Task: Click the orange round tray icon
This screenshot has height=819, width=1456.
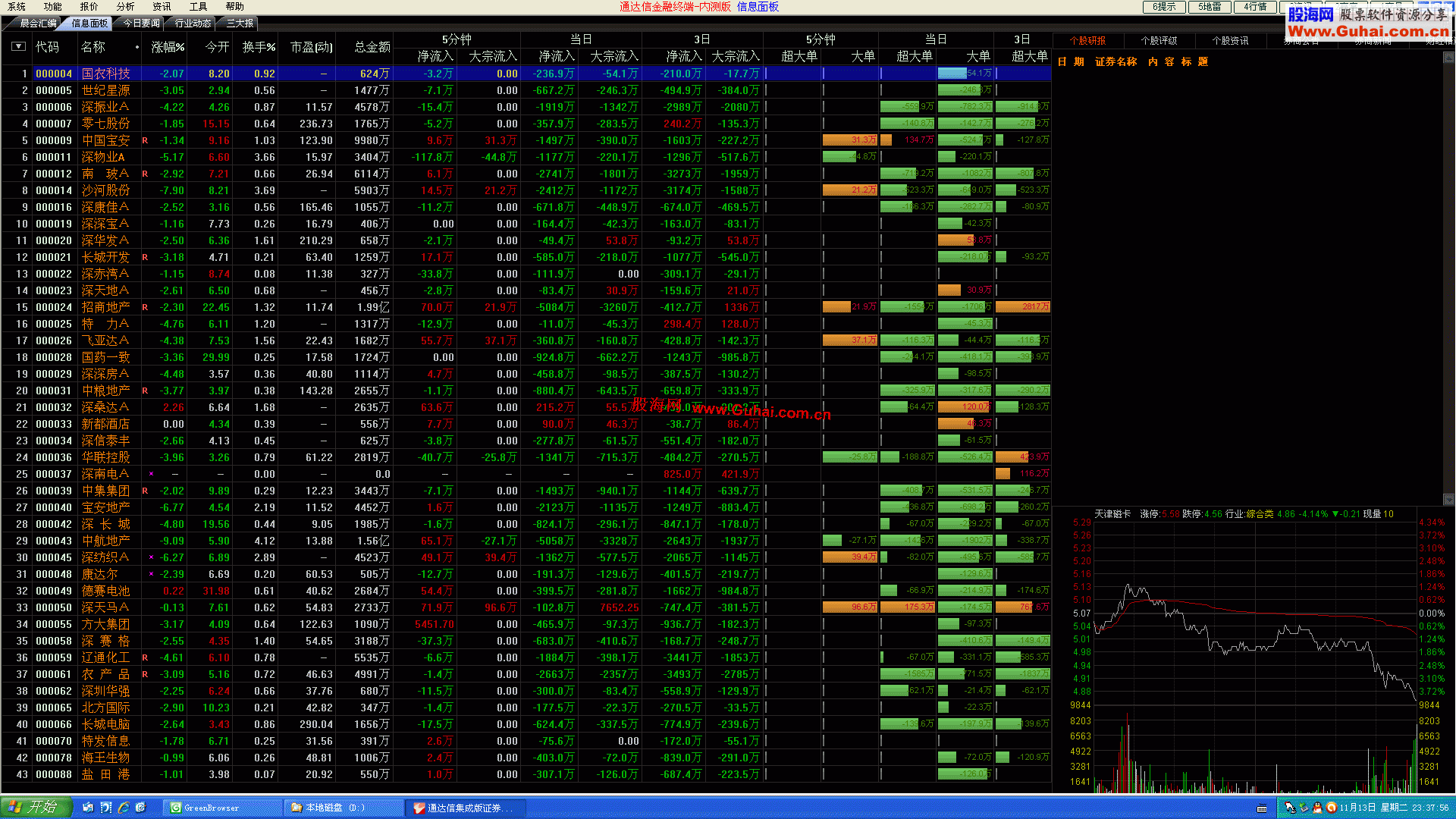Action: click(1331, 808)
